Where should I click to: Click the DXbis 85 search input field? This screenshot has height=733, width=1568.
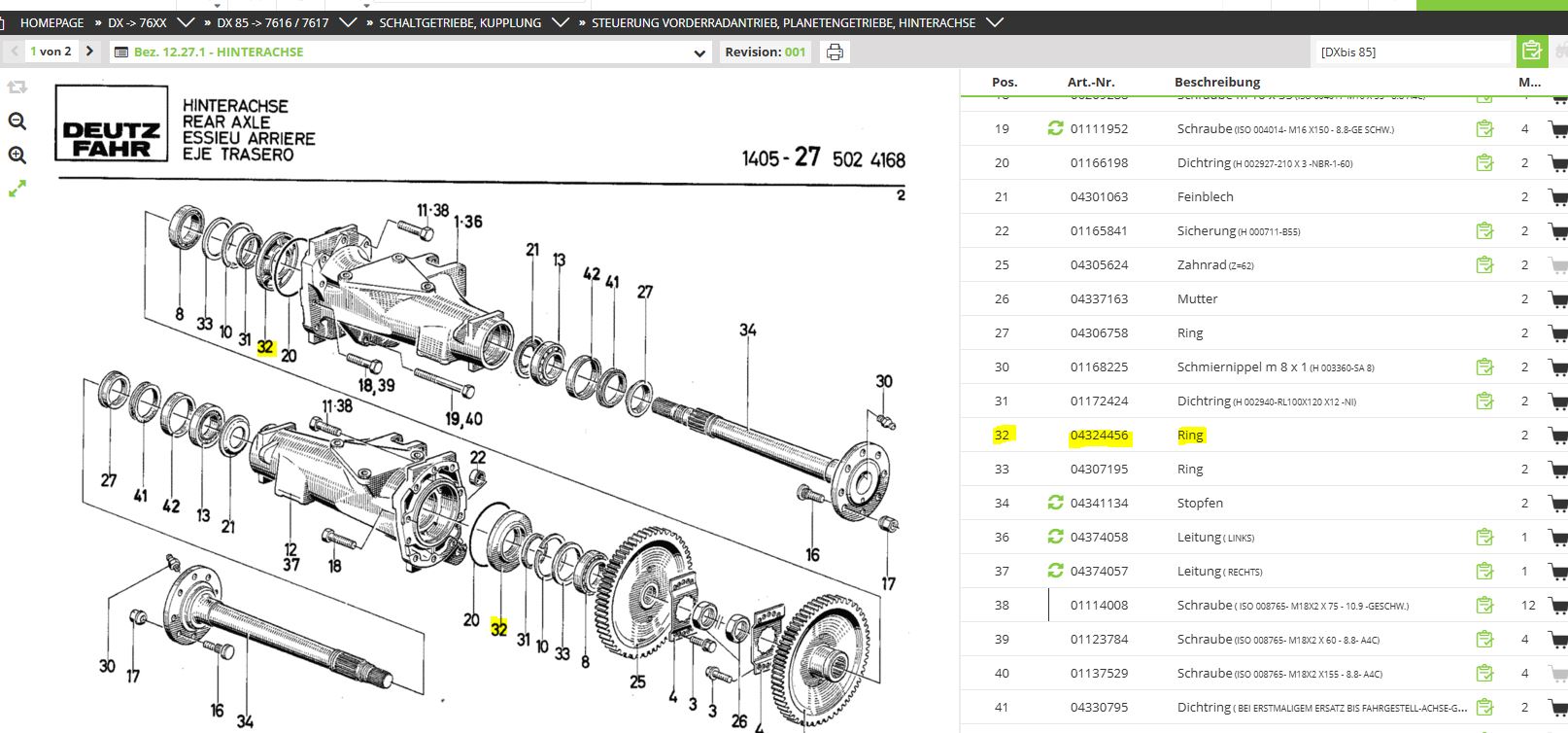point(1414,52)
